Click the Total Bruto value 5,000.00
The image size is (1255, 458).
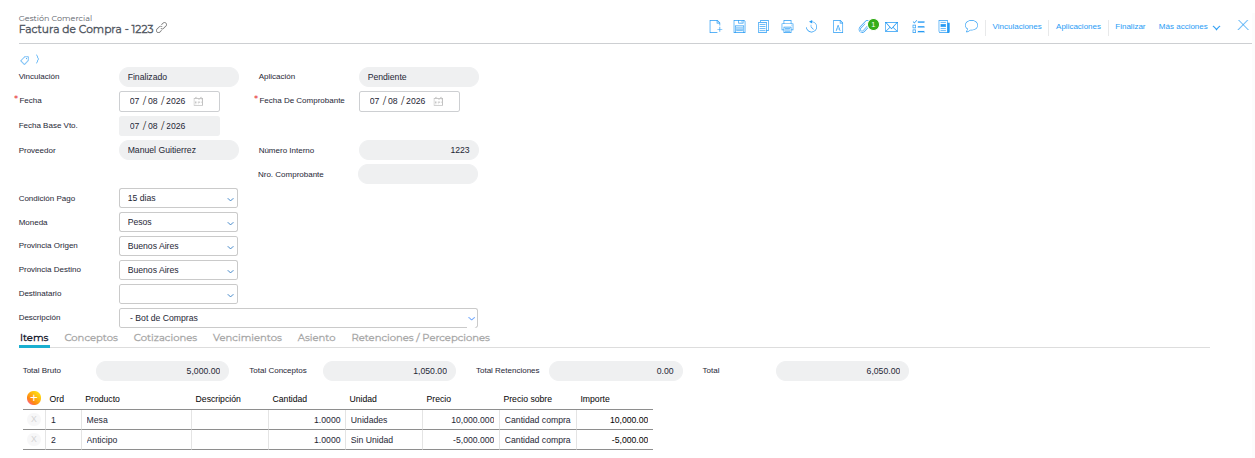pos(163,371)
